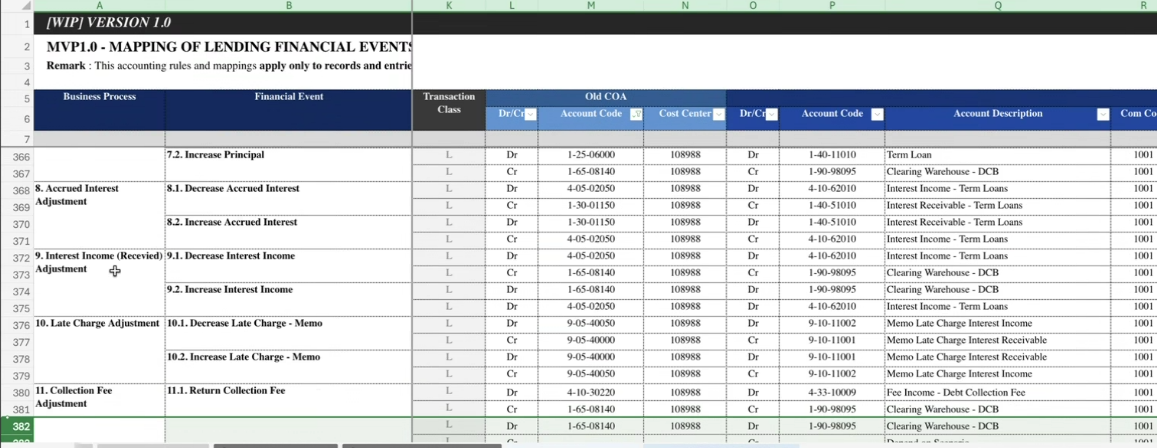This screenshot has width=1157, height=448.
Task: Select row 382 header
Action: coord(21,427)
